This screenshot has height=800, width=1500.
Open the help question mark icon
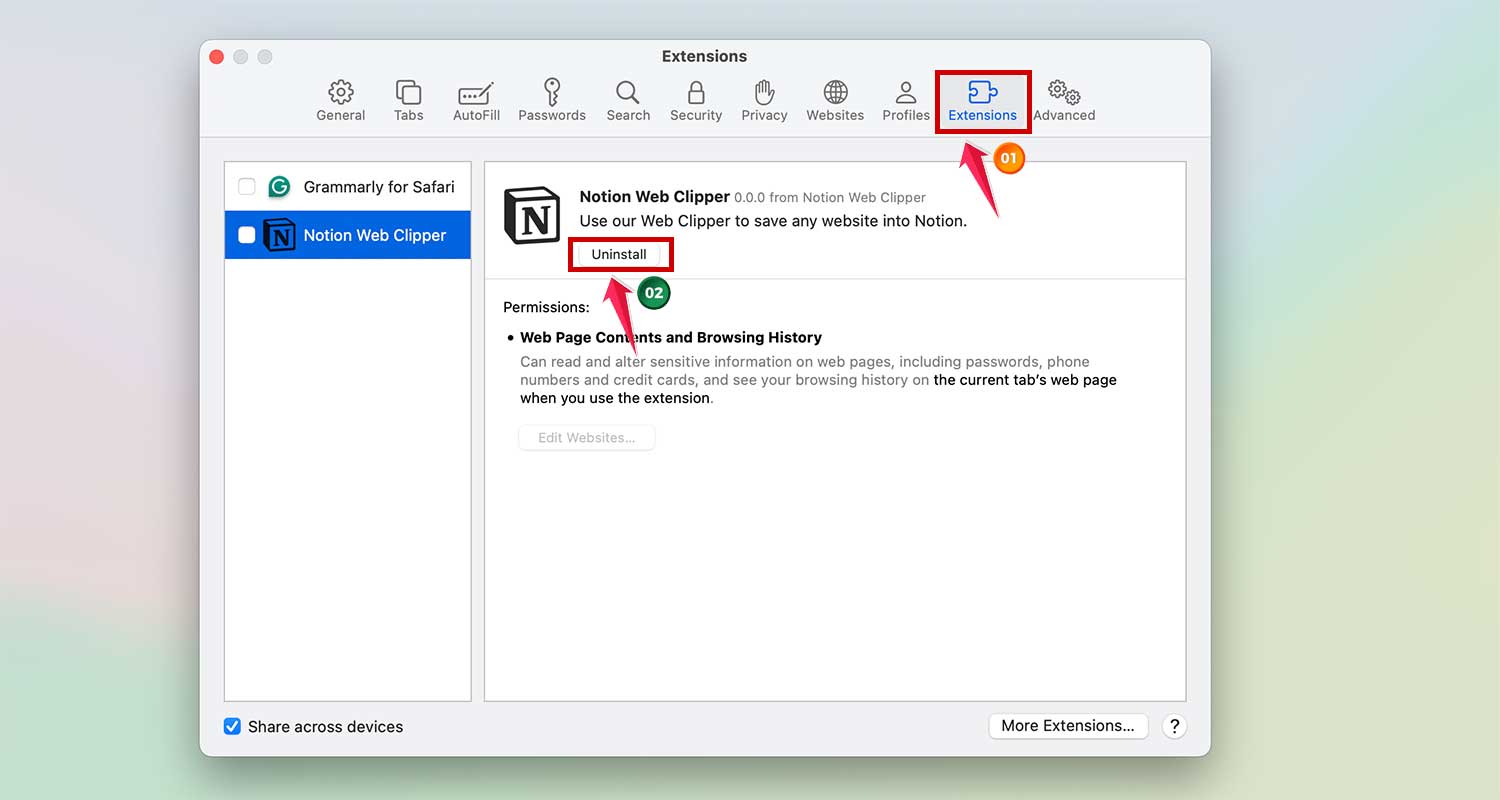point(1174,726)
